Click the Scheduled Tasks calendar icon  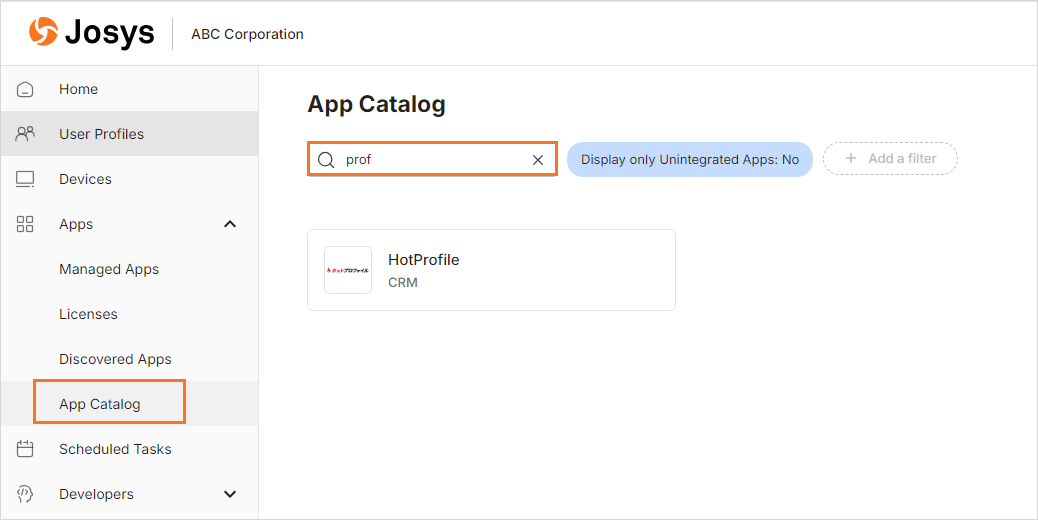[x=25, y=449]
